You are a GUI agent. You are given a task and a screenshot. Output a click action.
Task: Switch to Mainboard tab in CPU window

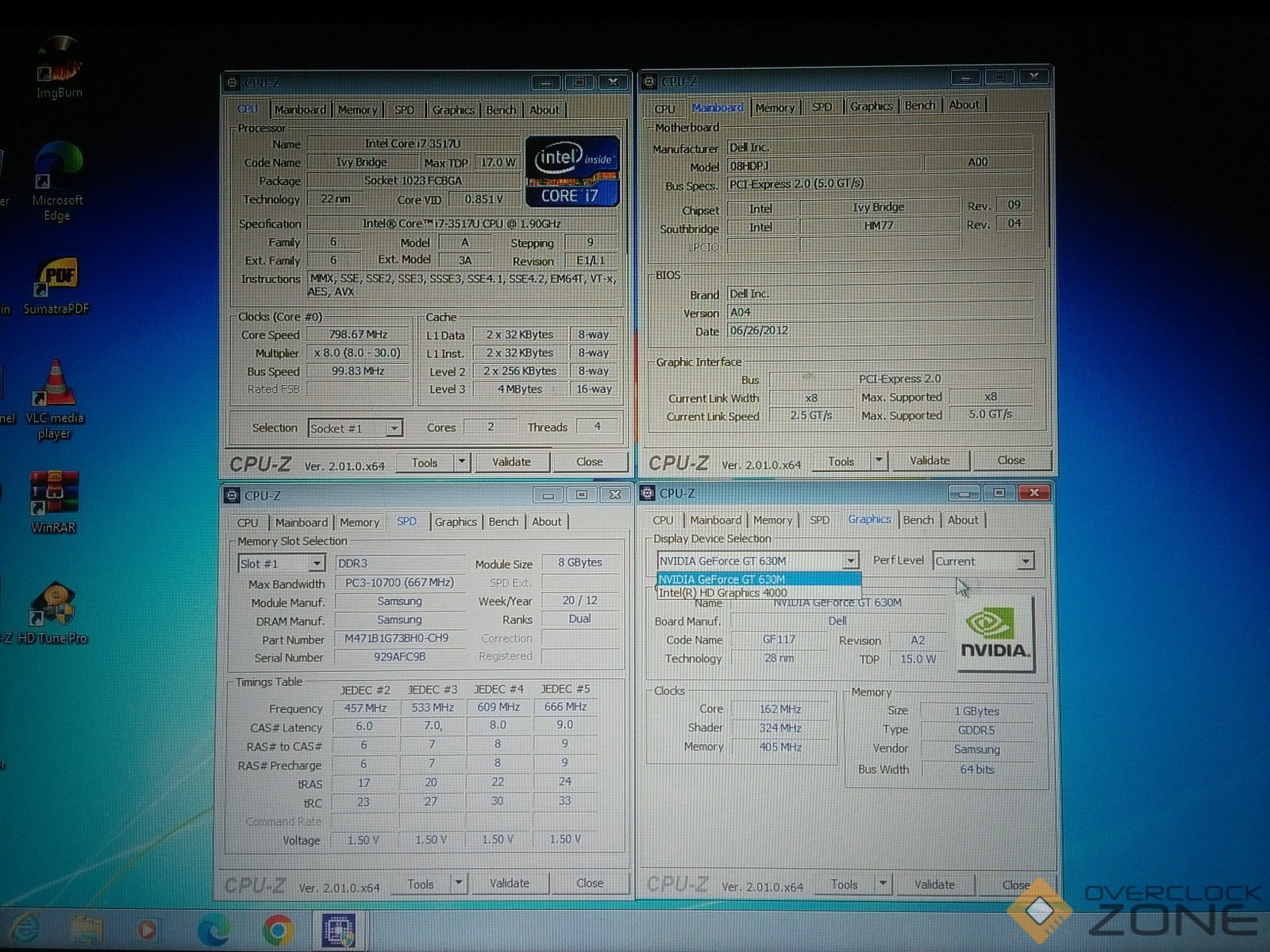(x=300, y=109)
